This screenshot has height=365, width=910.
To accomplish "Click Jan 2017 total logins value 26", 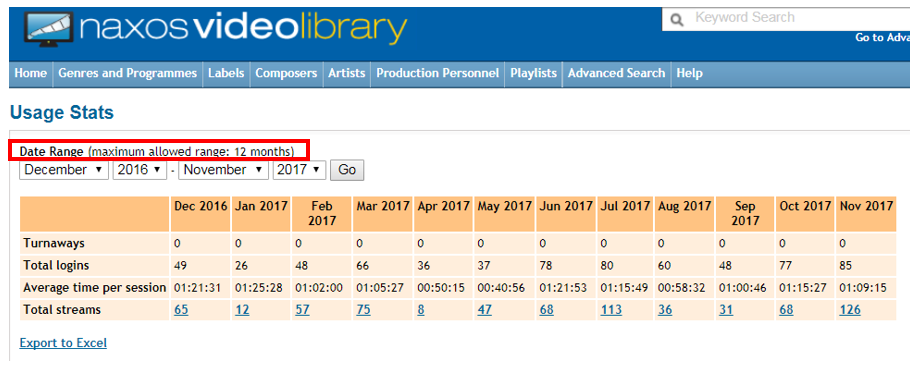I will pyautogui.click(x=240, y=266).
